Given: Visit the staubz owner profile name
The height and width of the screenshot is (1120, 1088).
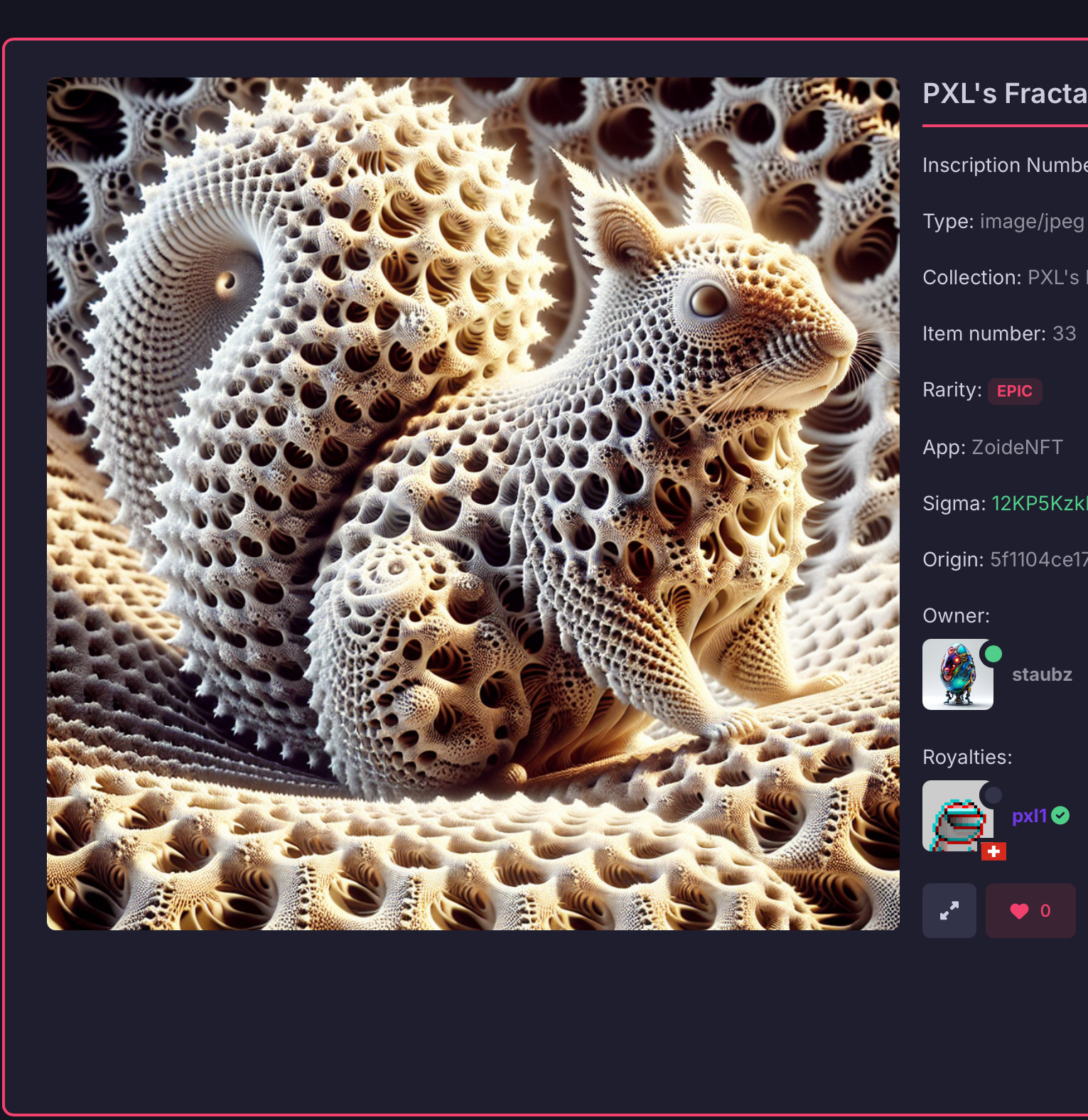Looking at the screenshot, I should (x=1042, y=674).
